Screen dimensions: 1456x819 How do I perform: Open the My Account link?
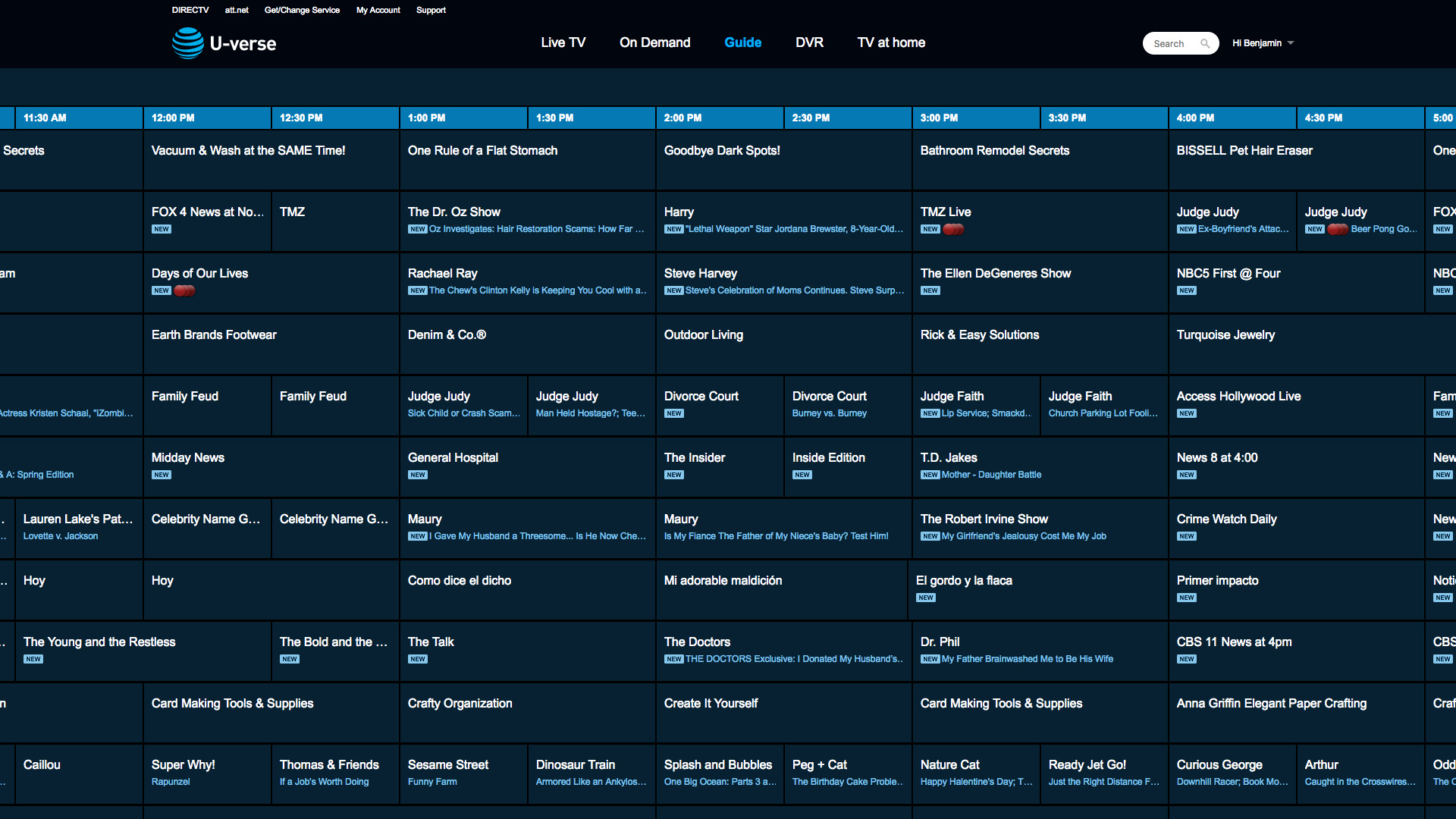tap(378, 10)
